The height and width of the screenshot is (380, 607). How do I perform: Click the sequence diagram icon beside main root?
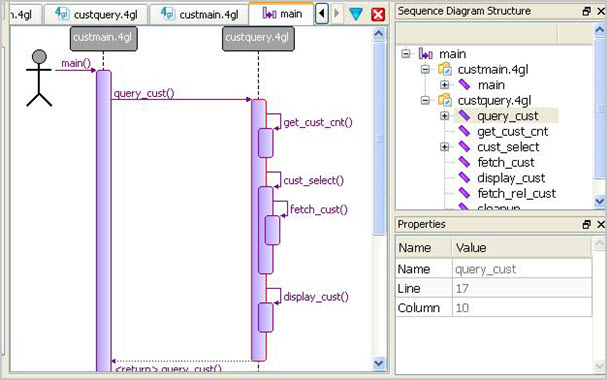click(x=425, y=54)
